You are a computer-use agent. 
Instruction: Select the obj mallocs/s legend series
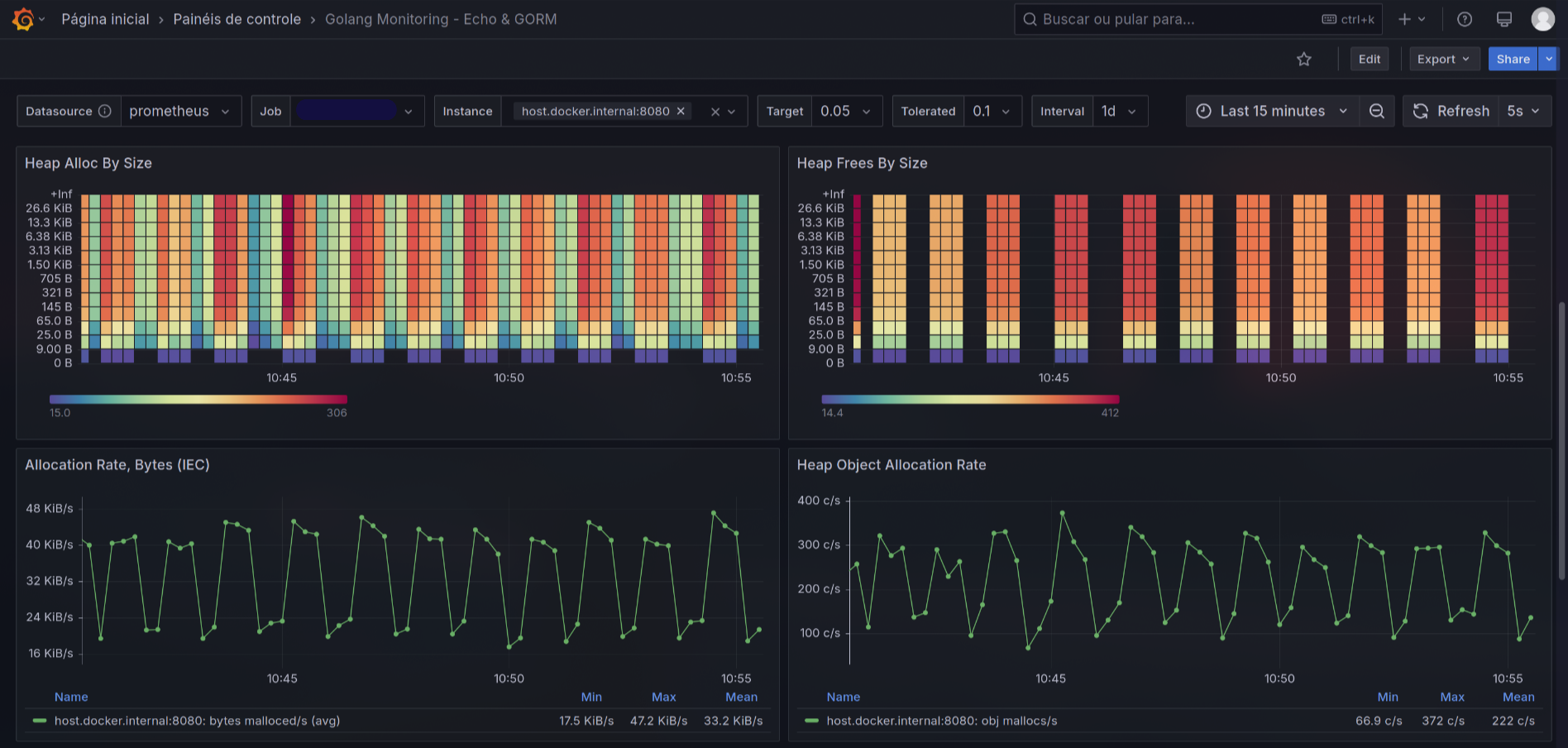[x=942, y=721]
